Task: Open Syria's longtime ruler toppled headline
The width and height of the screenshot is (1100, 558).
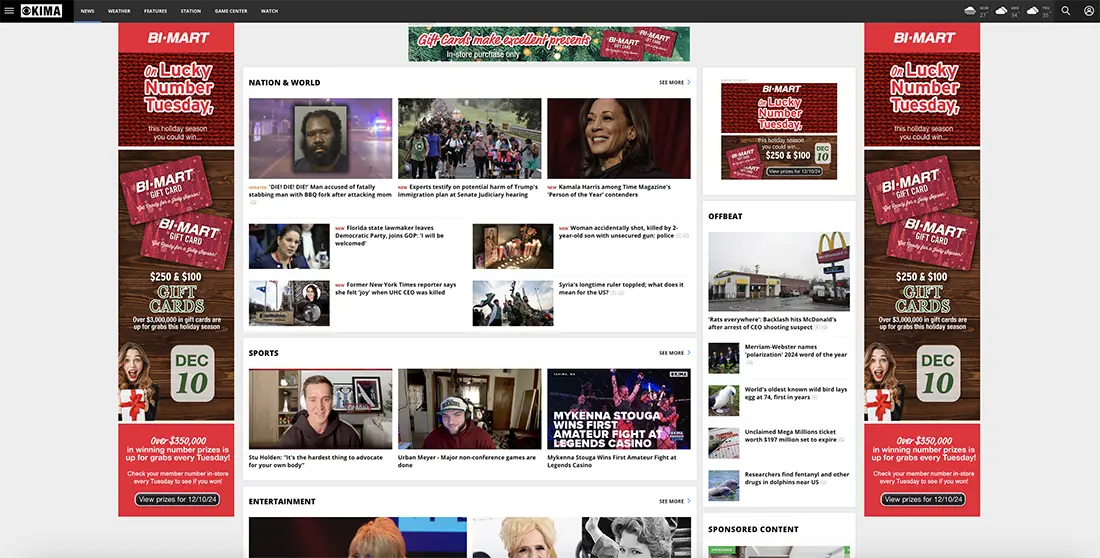Action: pos(621,288)
